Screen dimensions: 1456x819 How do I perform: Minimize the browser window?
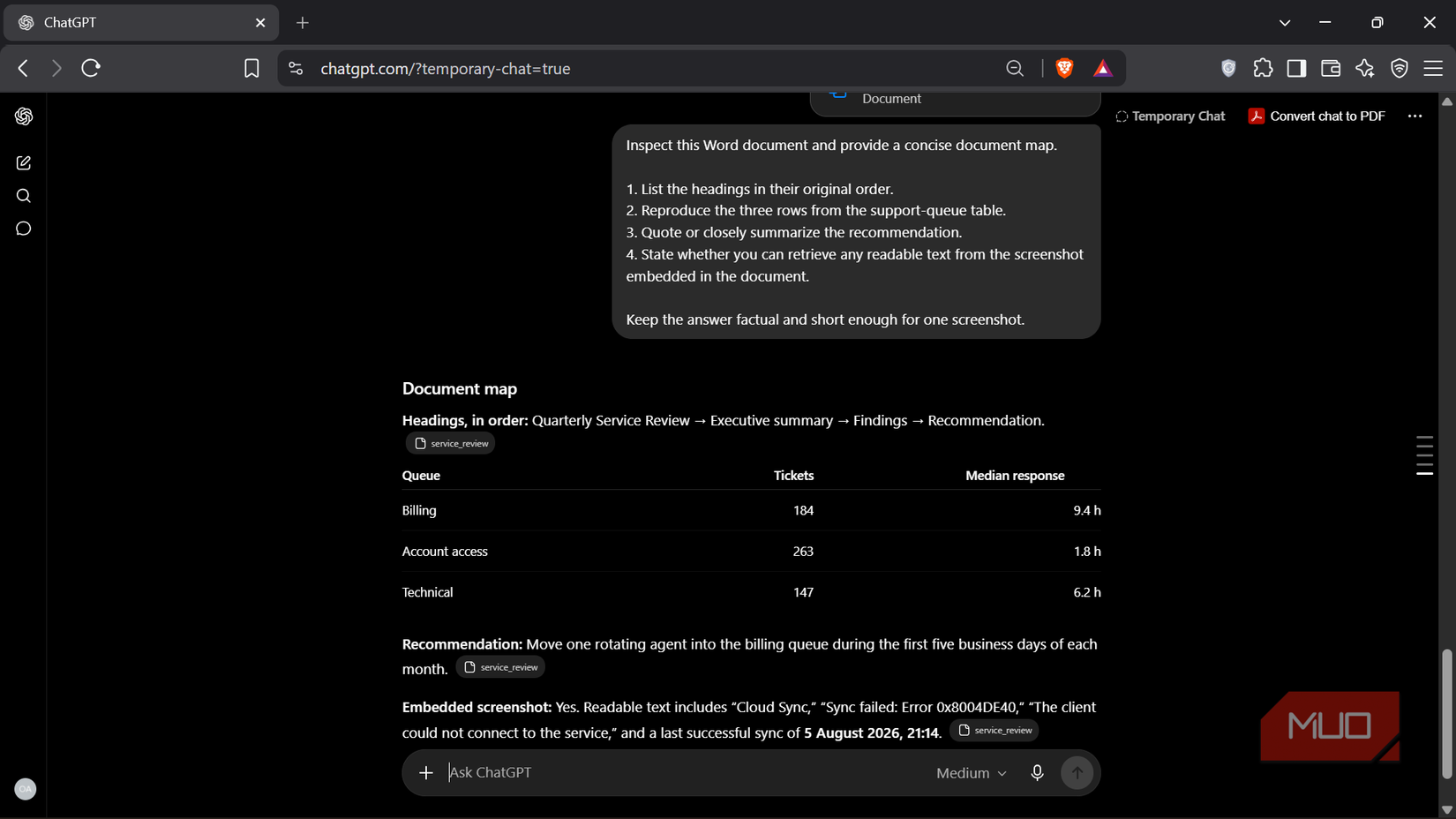tap(1325, 23)
